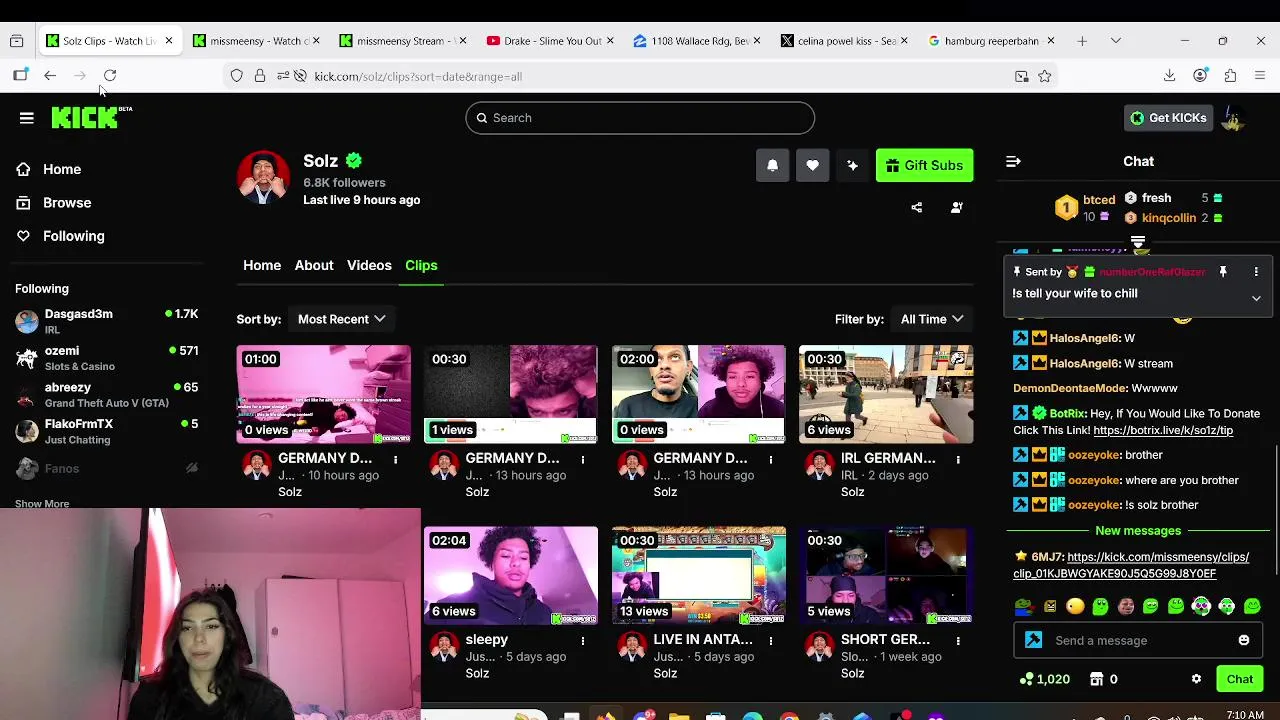Screen dimensions: 1280x720
Task: Click the sparkle icon beside Gift Subs
Action: 852,166
